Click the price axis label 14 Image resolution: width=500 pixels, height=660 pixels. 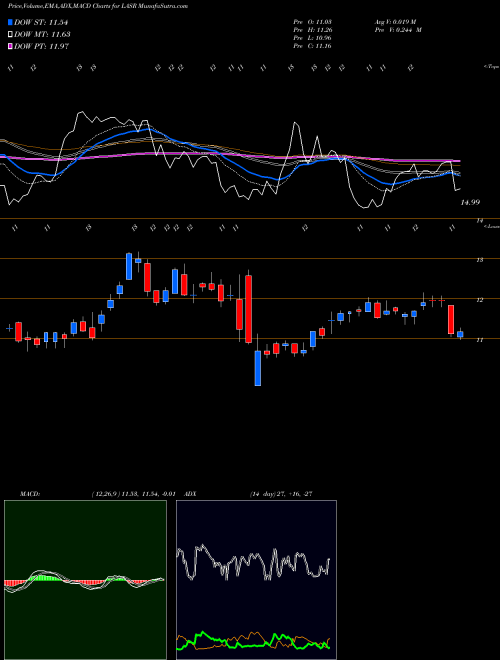point(479,220)
